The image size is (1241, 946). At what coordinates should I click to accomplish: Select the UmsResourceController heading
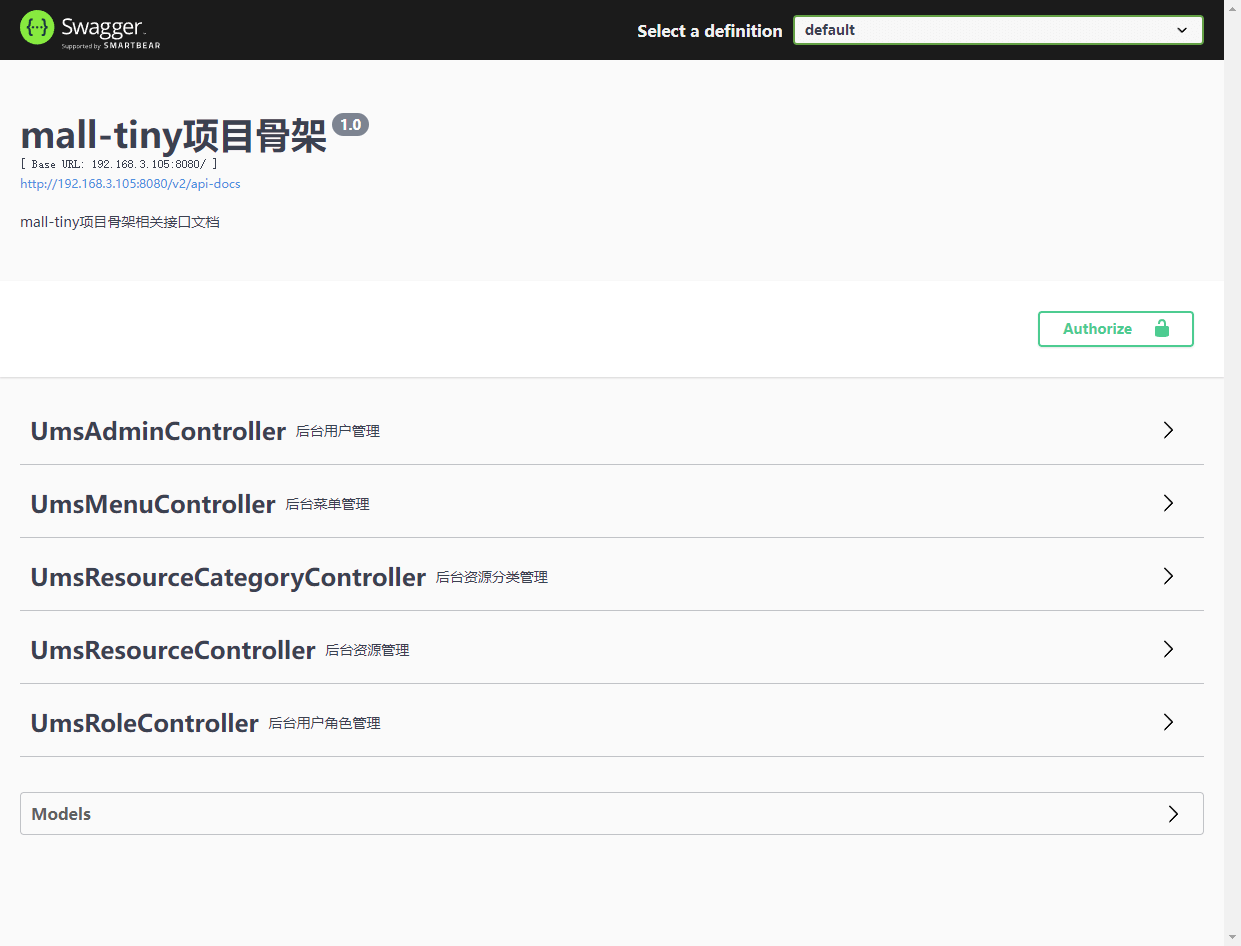pyautogui.click(x=173, y=650)
